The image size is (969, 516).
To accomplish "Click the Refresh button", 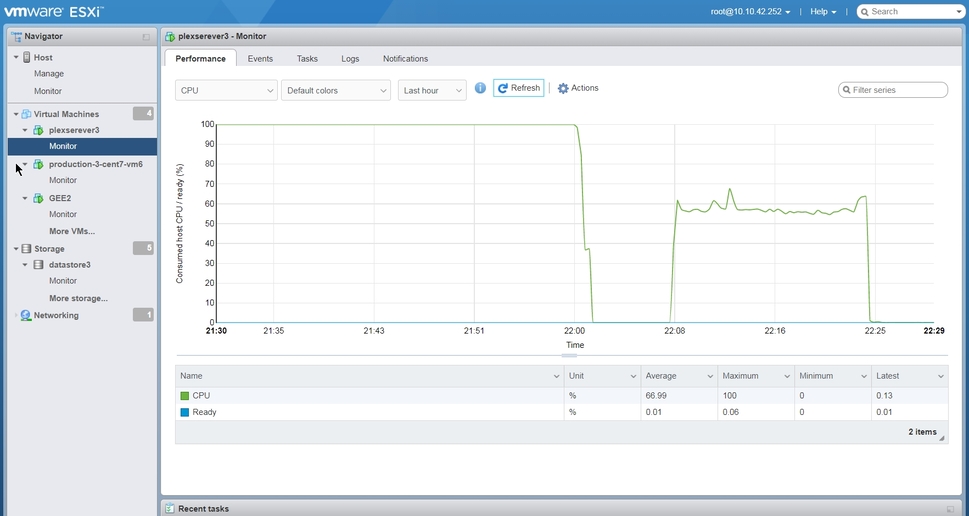I will [518, 88].
